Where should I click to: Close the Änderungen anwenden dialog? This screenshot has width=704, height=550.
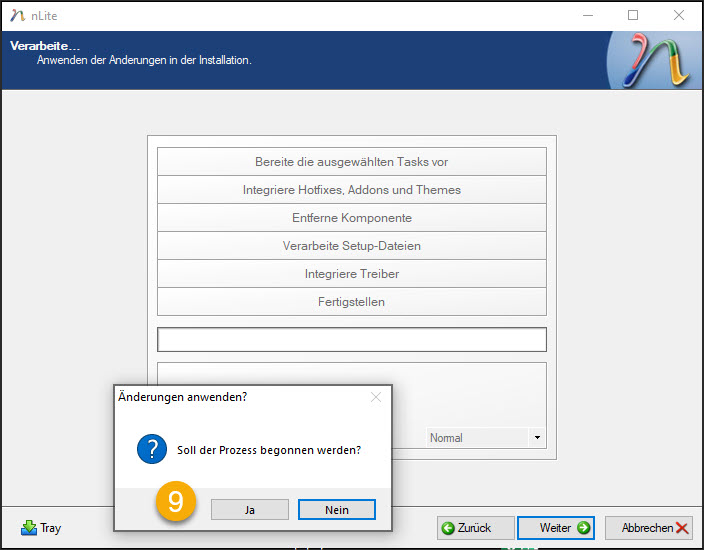click(x=376, y=397)
